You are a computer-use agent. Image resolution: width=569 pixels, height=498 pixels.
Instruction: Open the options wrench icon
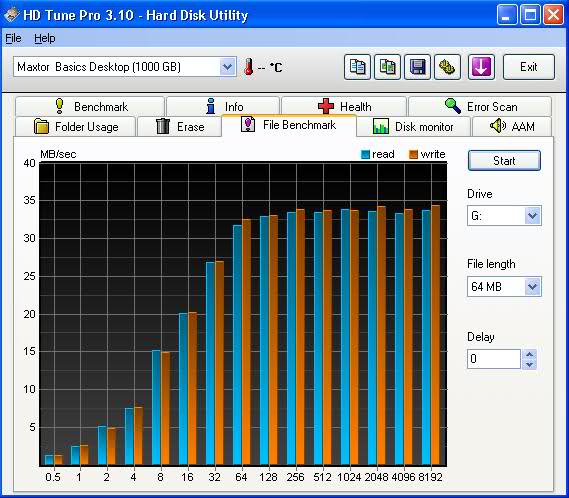[447, 67]
